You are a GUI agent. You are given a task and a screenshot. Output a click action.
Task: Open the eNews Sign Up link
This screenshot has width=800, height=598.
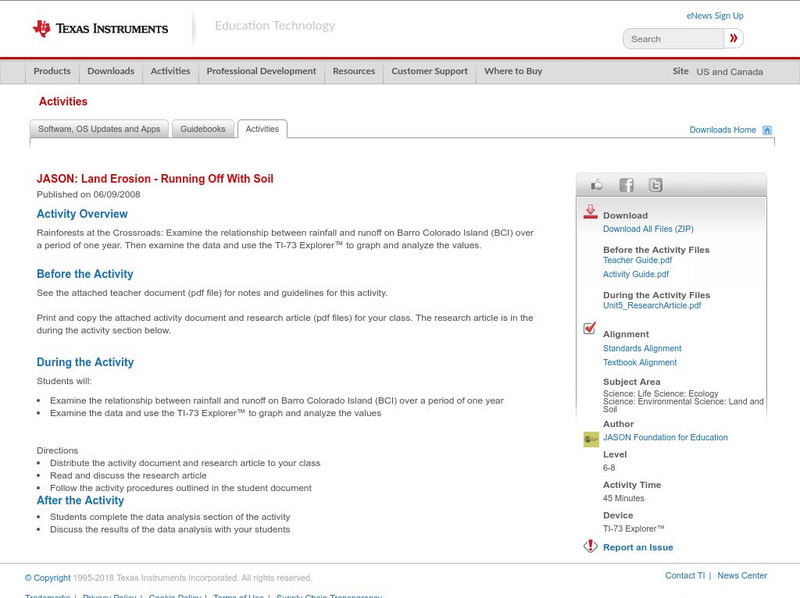click(715, 16)
